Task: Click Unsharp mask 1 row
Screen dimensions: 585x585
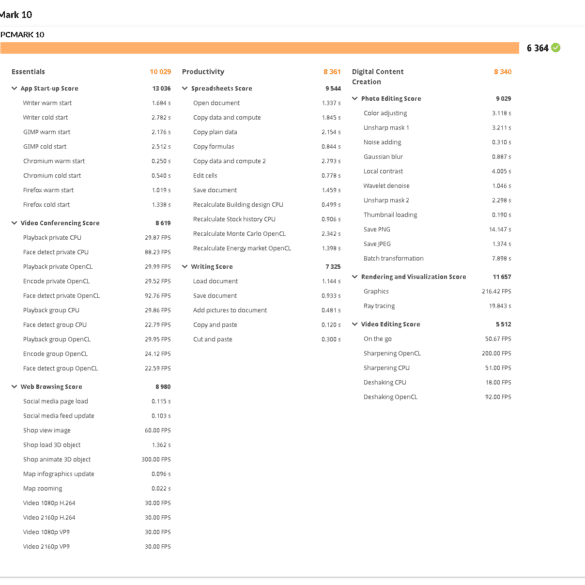Action: coord(437,128)
